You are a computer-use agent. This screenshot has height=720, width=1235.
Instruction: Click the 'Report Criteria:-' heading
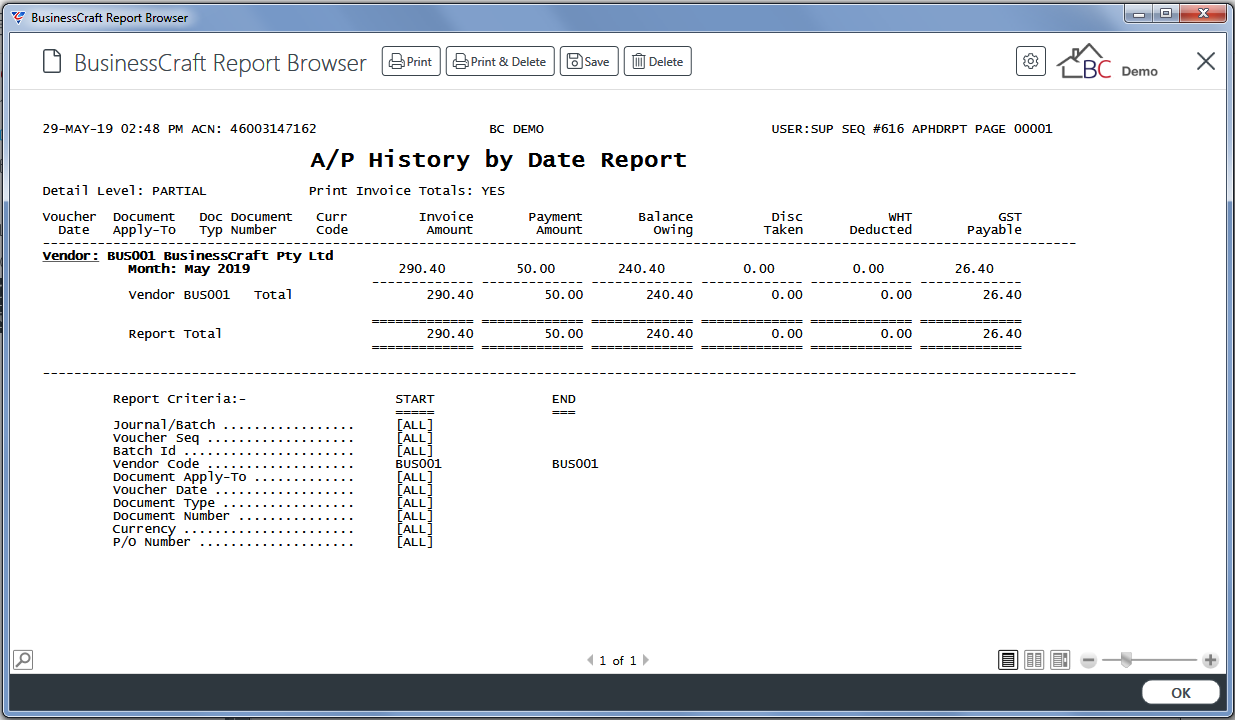point(179,399)
